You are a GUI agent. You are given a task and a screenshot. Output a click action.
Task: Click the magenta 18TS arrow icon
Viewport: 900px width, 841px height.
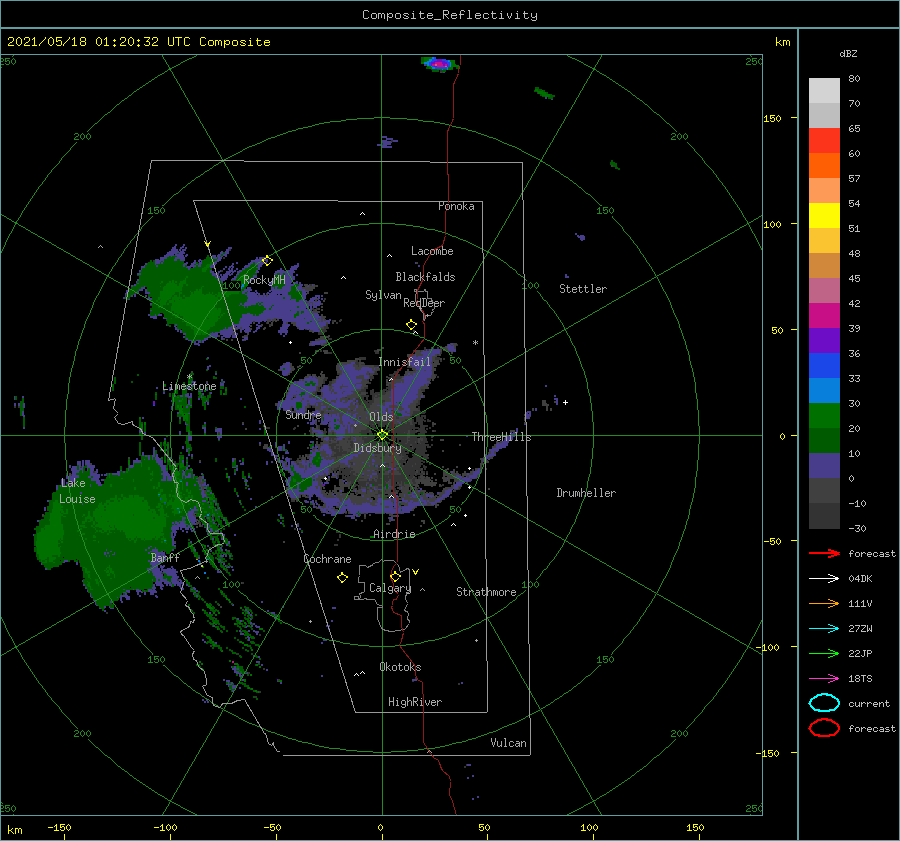824,679
